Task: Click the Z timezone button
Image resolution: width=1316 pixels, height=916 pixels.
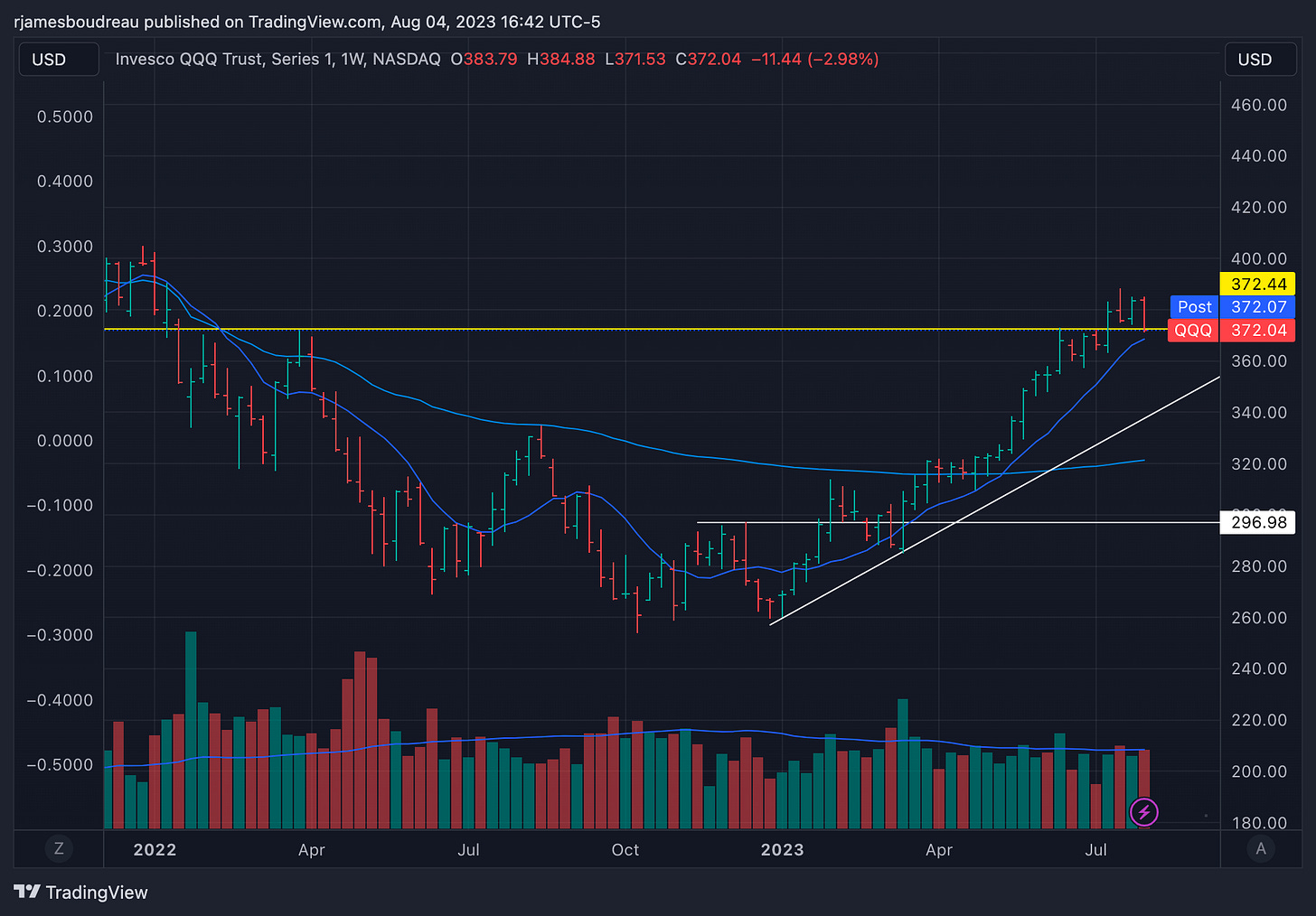Action: tap(59, 848)
